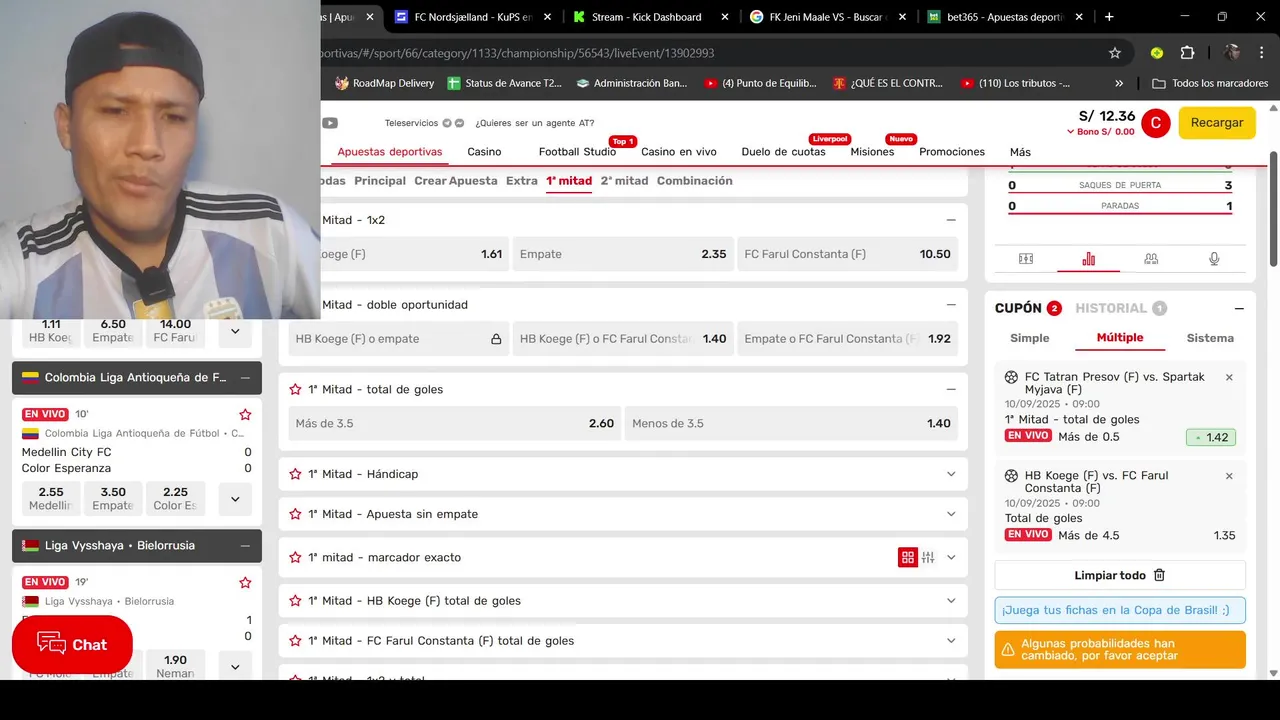Favorite 1° Mitad - Apuesta sin empate market
The width and height of the screenshot is (1280, 720).
coord(295,514)
